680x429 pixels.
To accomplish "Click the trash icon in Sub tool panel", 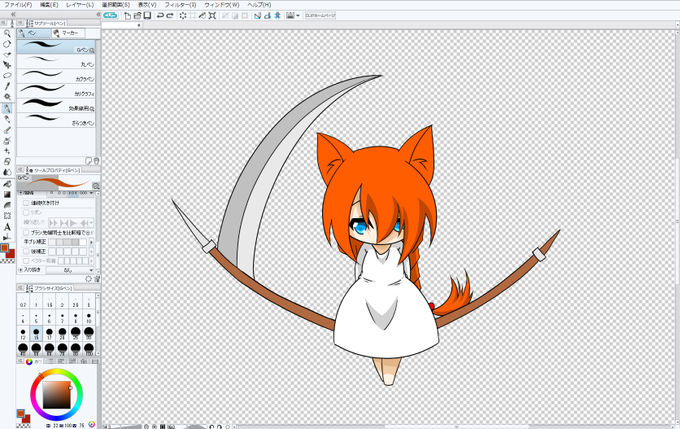I will coord(96,160).
